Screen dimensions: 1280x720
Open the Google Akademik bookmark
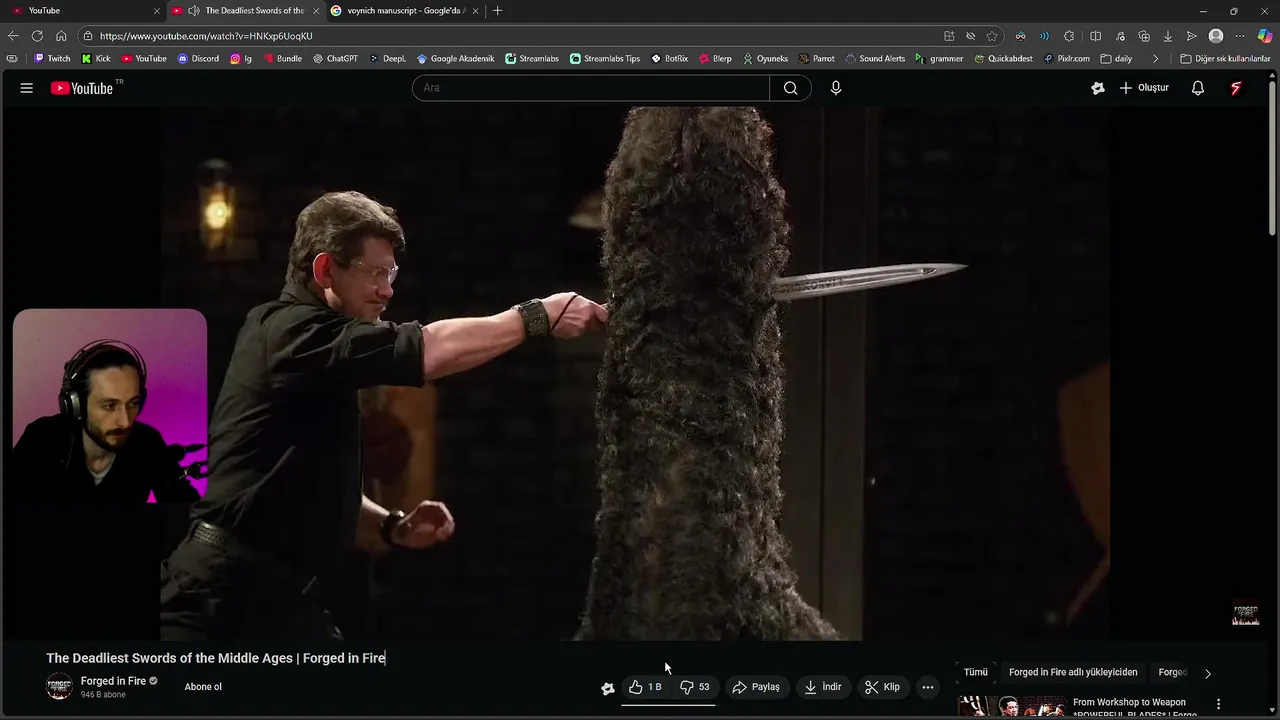[455, 59]
